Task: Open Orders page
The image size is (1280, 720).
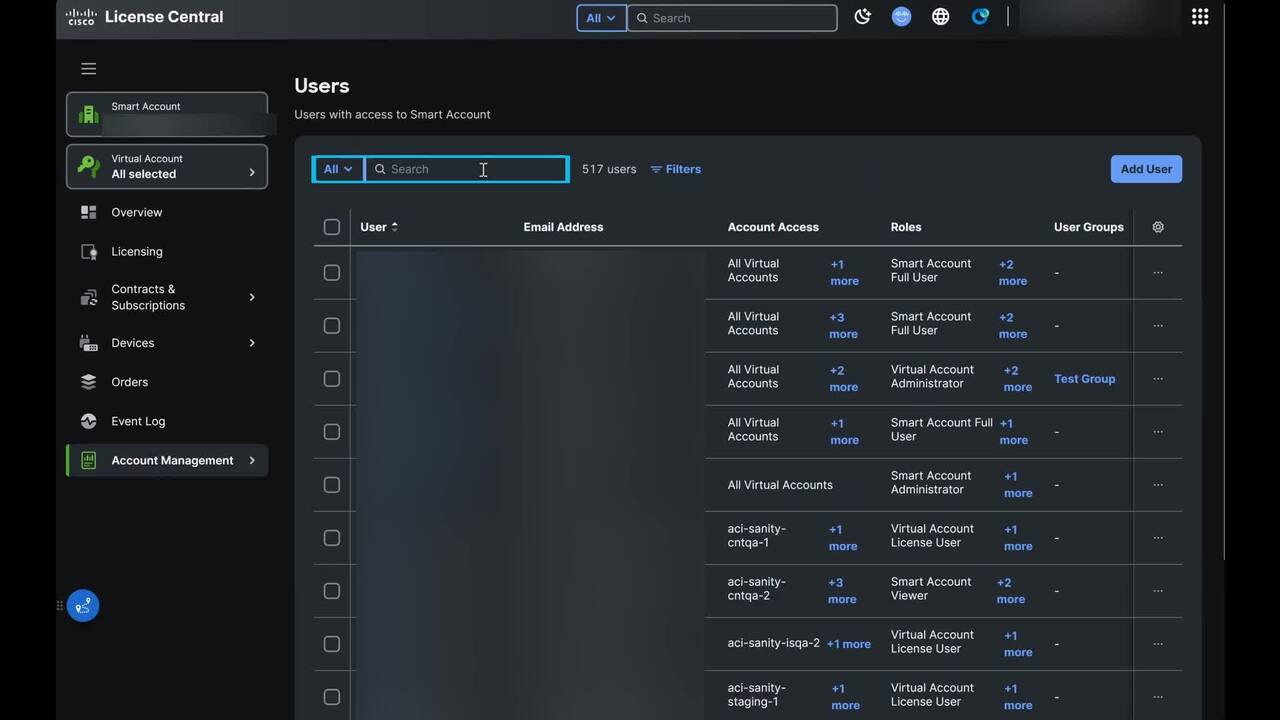Action: pyautogui.click(x=130, y=382)
